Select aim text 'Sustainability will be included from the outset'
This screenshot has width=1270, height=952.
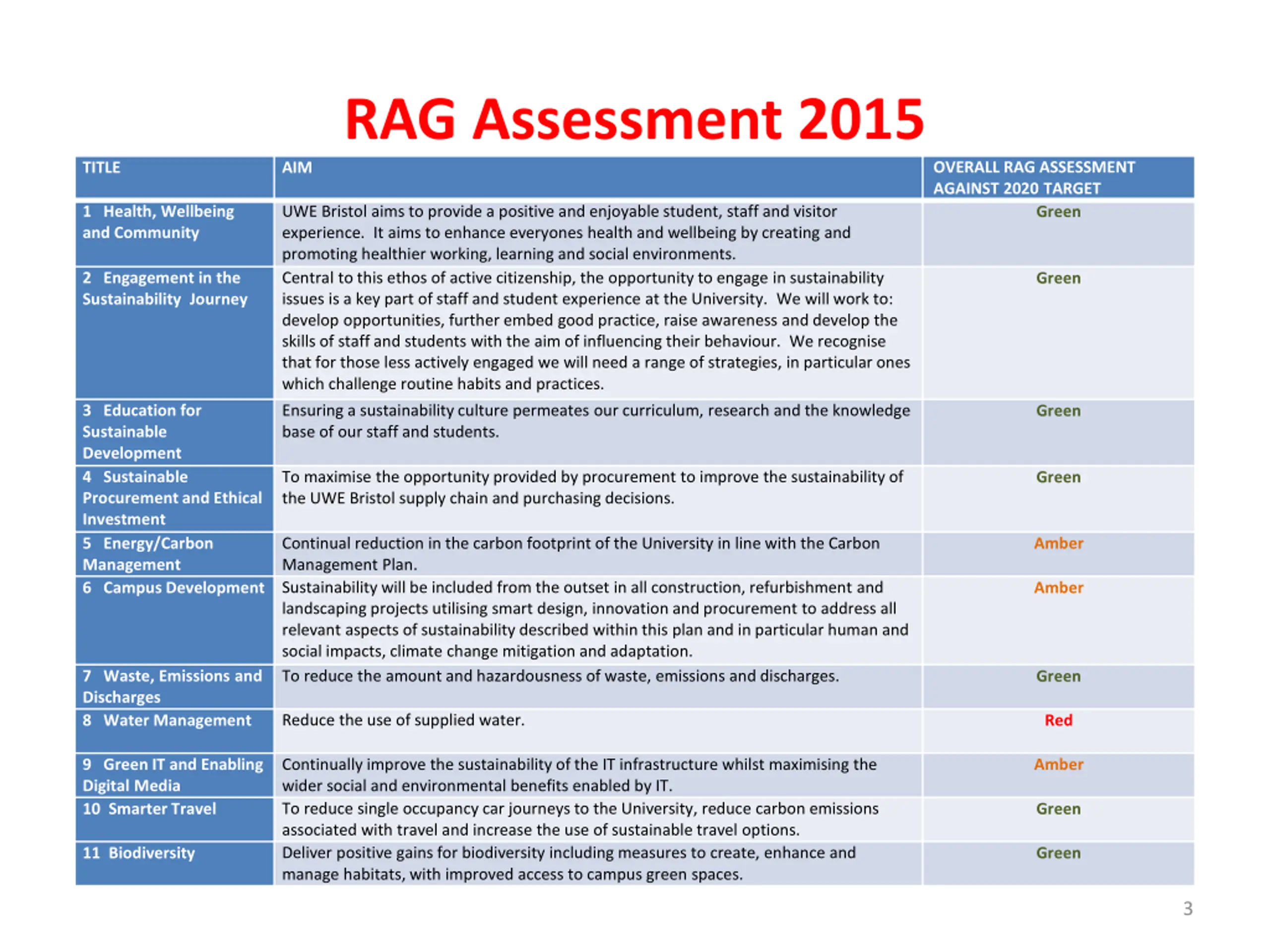(595, 619)
